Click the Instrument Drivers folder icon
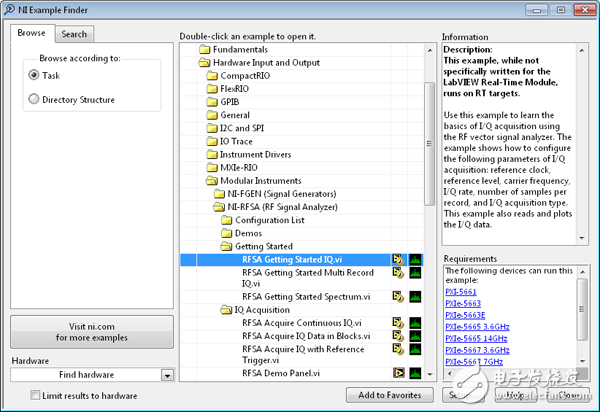Image resolution: width=600 pixels, height=412 pixels. 212,154
